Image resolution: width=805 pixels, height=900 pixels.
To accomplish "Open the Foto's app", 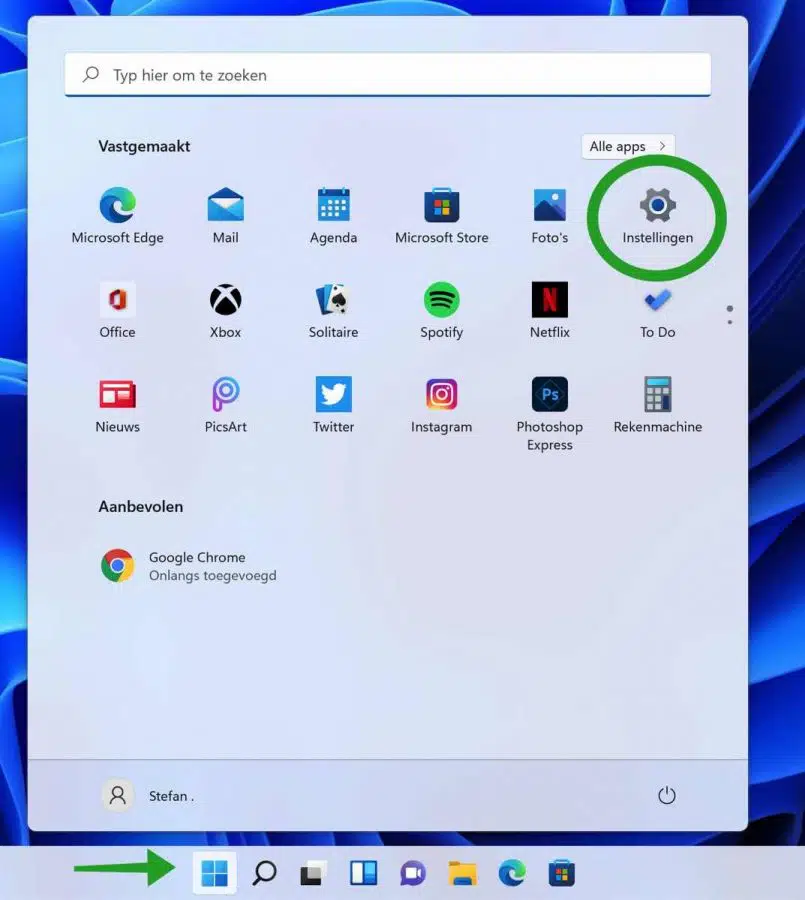I will point(549,216).
